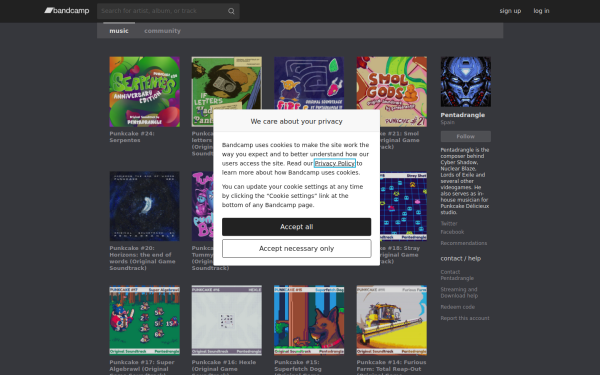Open Punkcake #14 Furious Farm cover

click(391, 320)
